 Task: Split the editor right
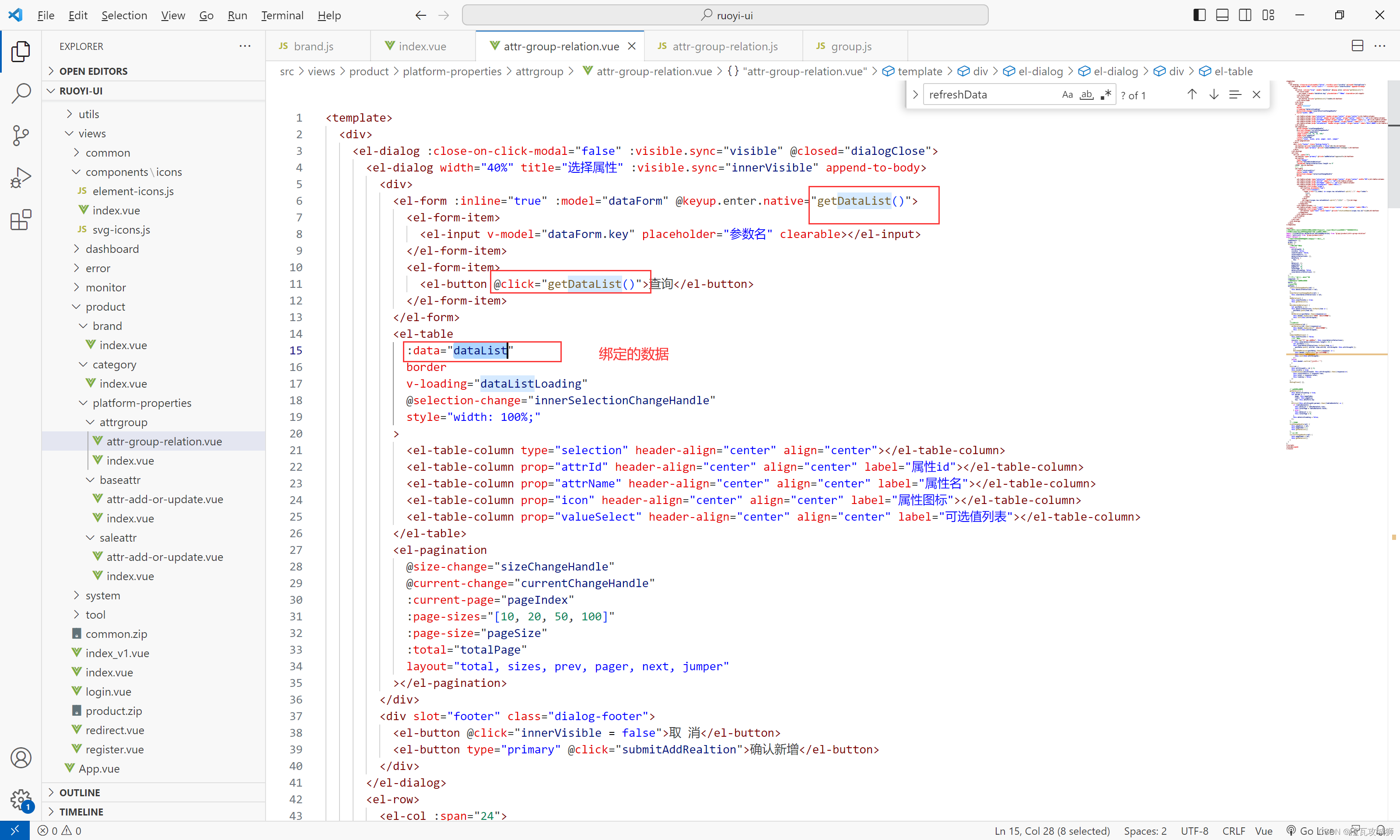1358,46
